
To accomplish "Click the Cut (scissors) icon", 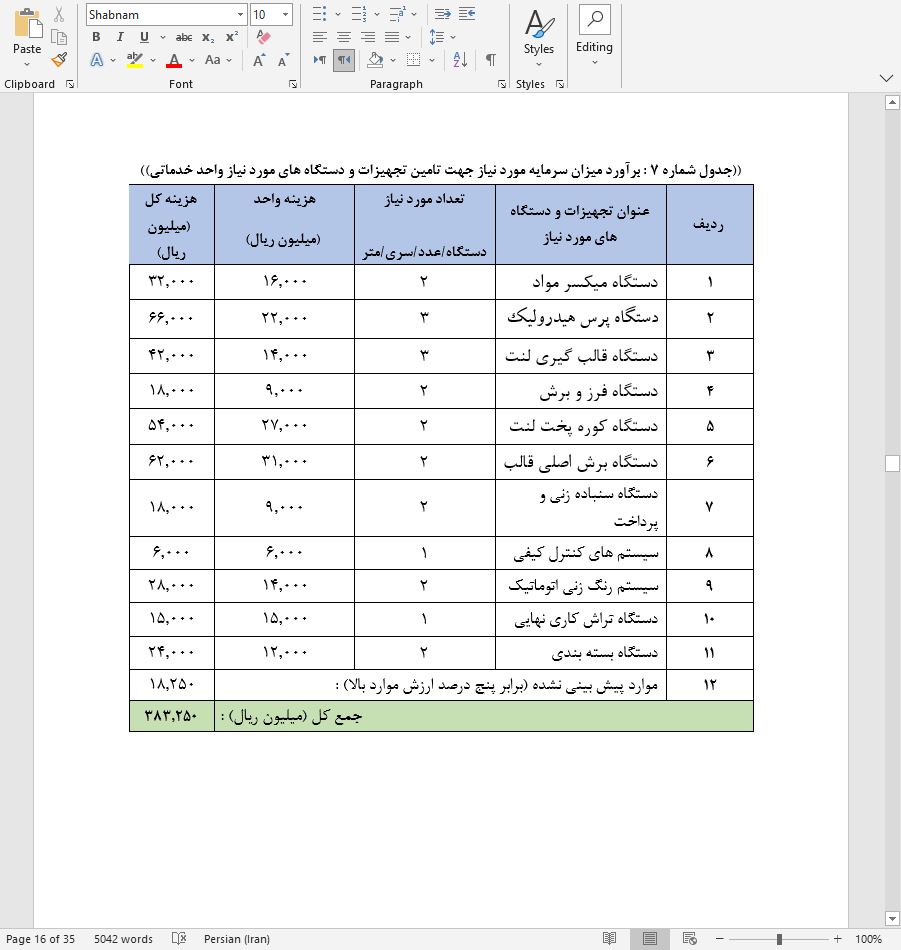I will click(57, 14).
